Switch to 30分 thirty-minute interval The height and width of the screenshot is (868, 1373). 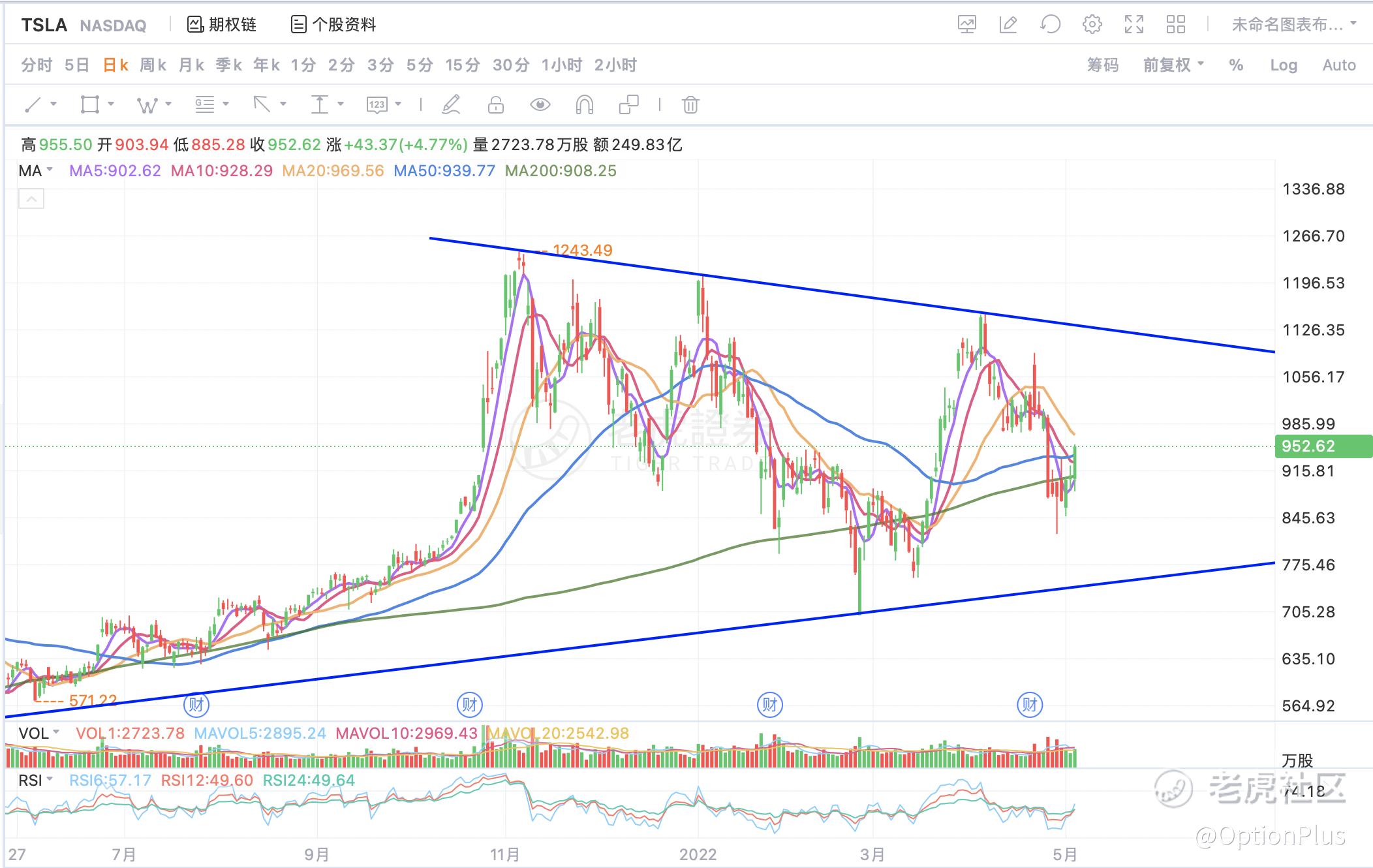coord(511,65)
